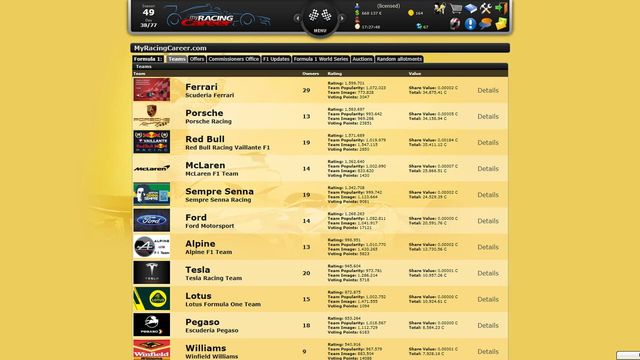
Task: Click the Ford Motorsport subtitle
Action: (x=209, y=226)
